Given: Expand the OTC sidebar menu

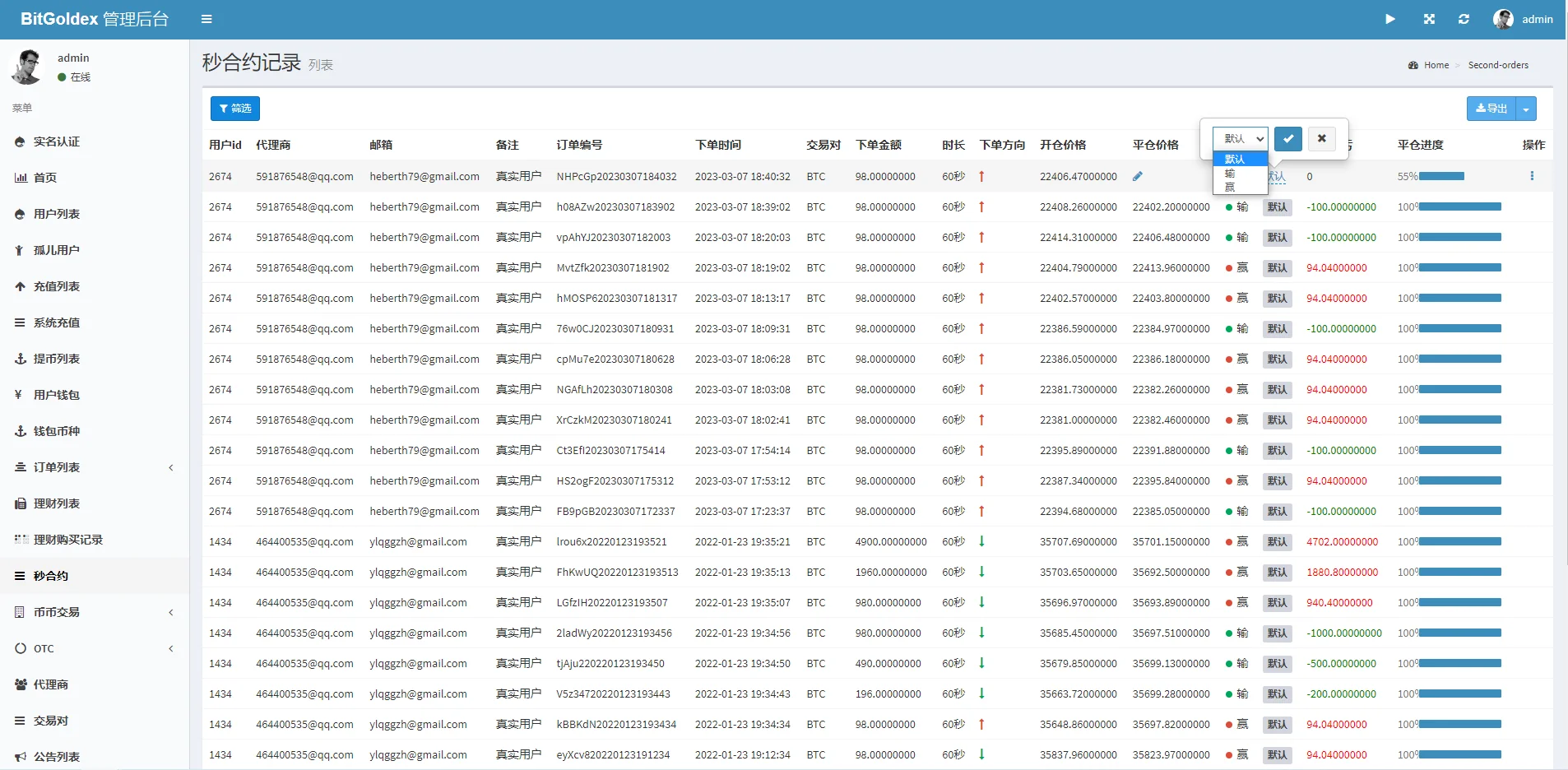Looking at the screenshot, I should pyautogui.click(x=94, y=648).
